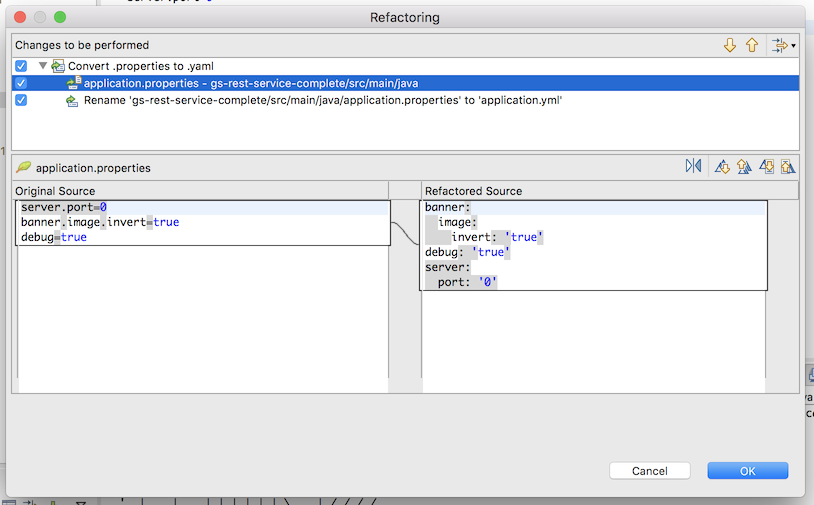
Task: Toggle the Rename to application.yml checkbox
Action: tap(21, 100)
